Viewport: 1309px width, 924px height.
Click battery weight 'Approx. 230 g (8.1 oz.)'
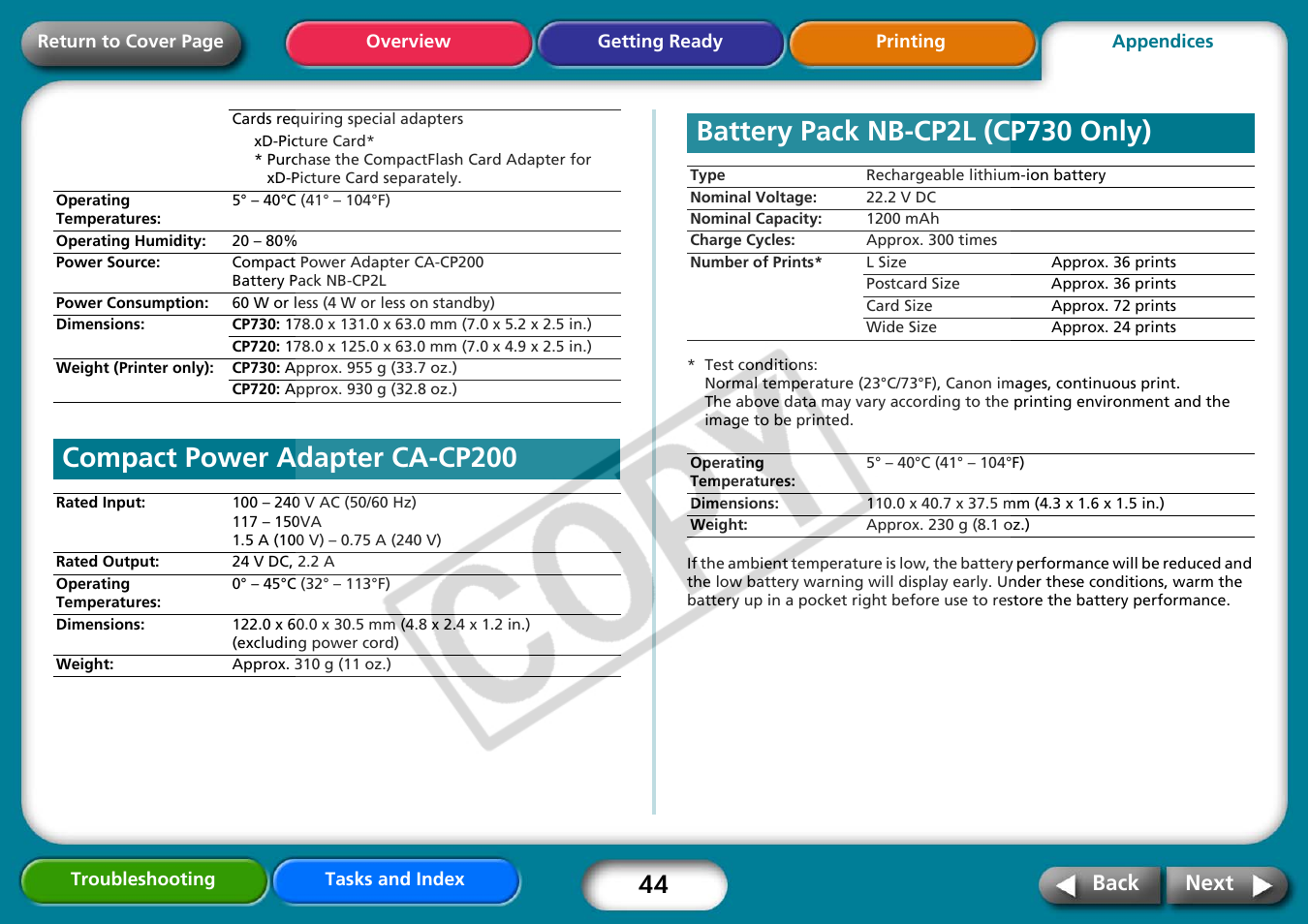[948, 525]
